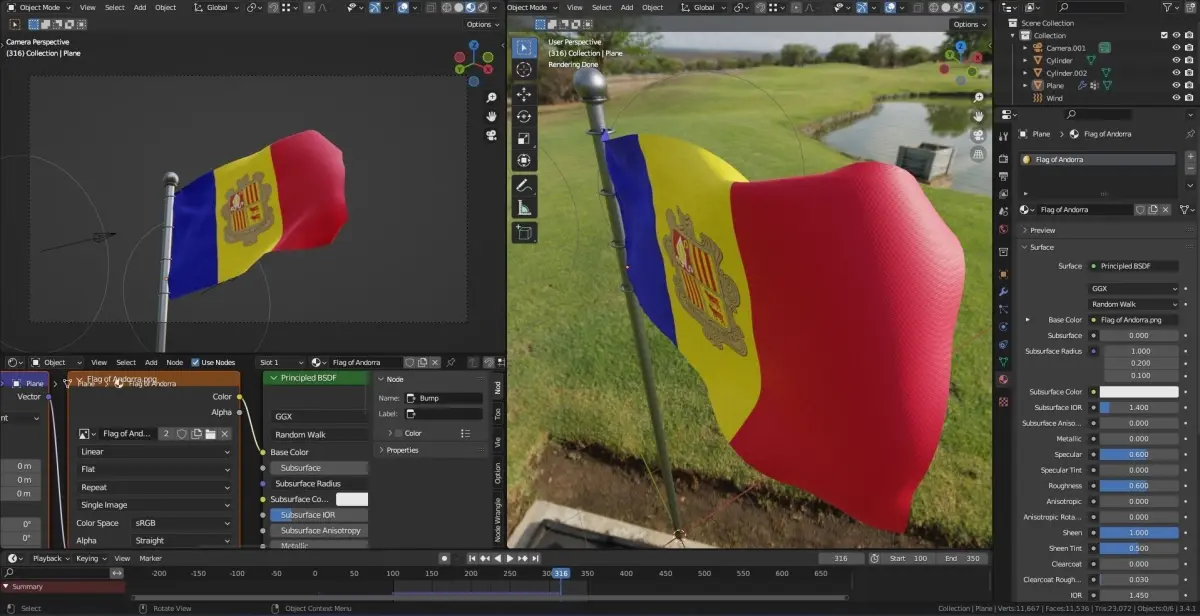Image resolution: width=1200 pixels, height=616 pixels.
Task: Click Base Color Flag of Andorra.png field
Action: tap(1134, 320)
